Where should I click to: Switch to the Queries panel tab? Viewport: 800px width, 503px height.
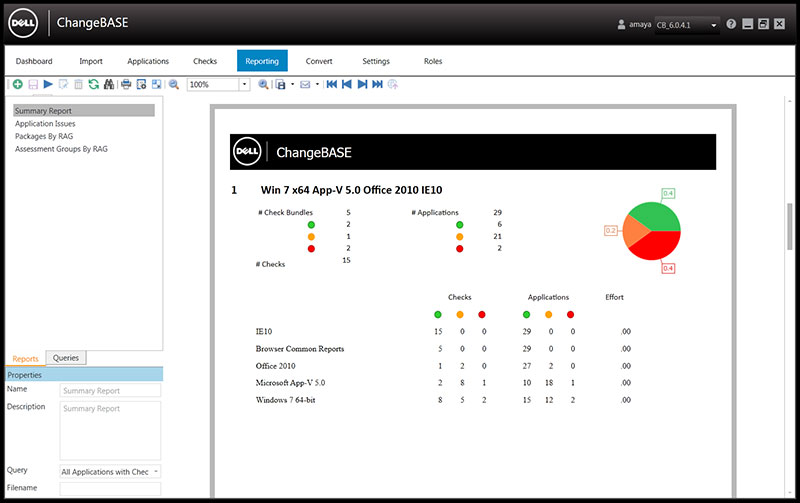click(x=66, y=358)
